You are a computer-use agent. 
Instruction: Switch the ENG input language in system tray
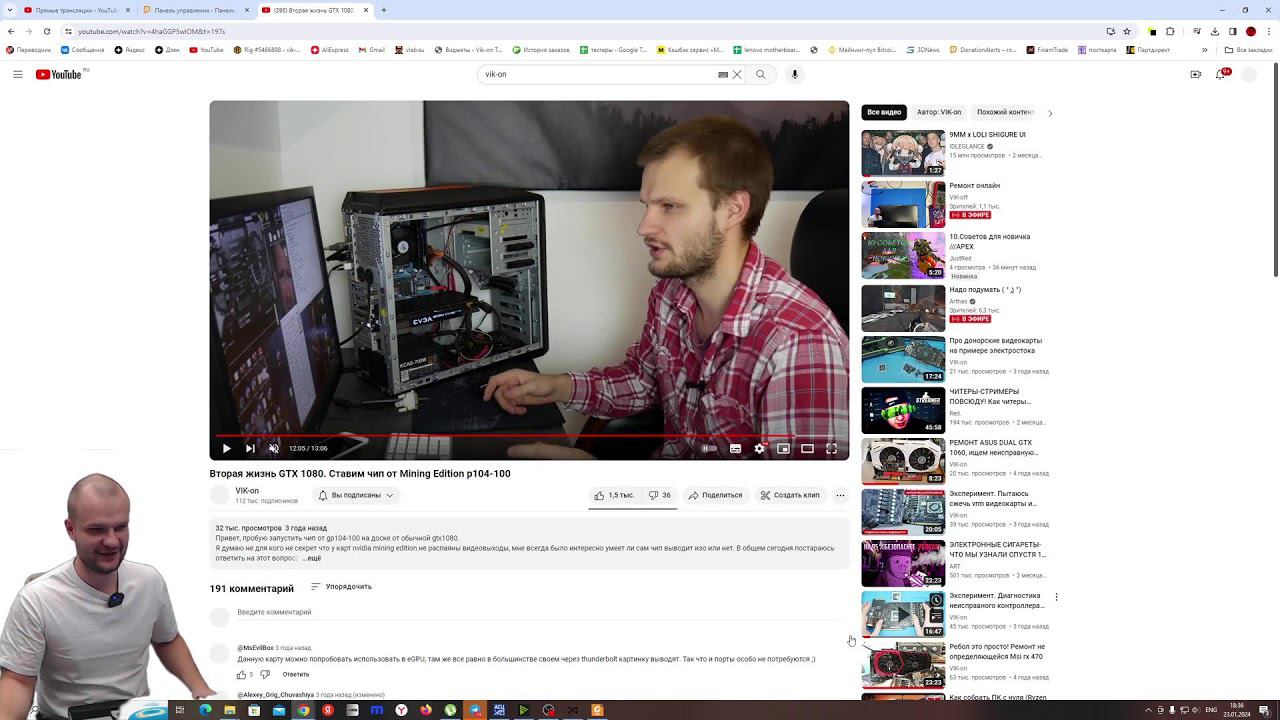pyautogui.click(x=1211, y=710)
